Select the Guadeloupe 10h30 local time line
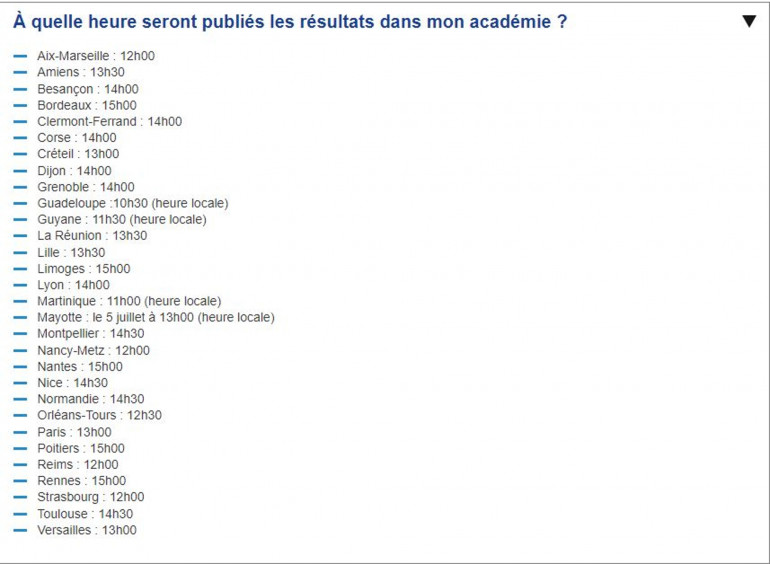This screenshot has width=770, height=564. (133, 203)
